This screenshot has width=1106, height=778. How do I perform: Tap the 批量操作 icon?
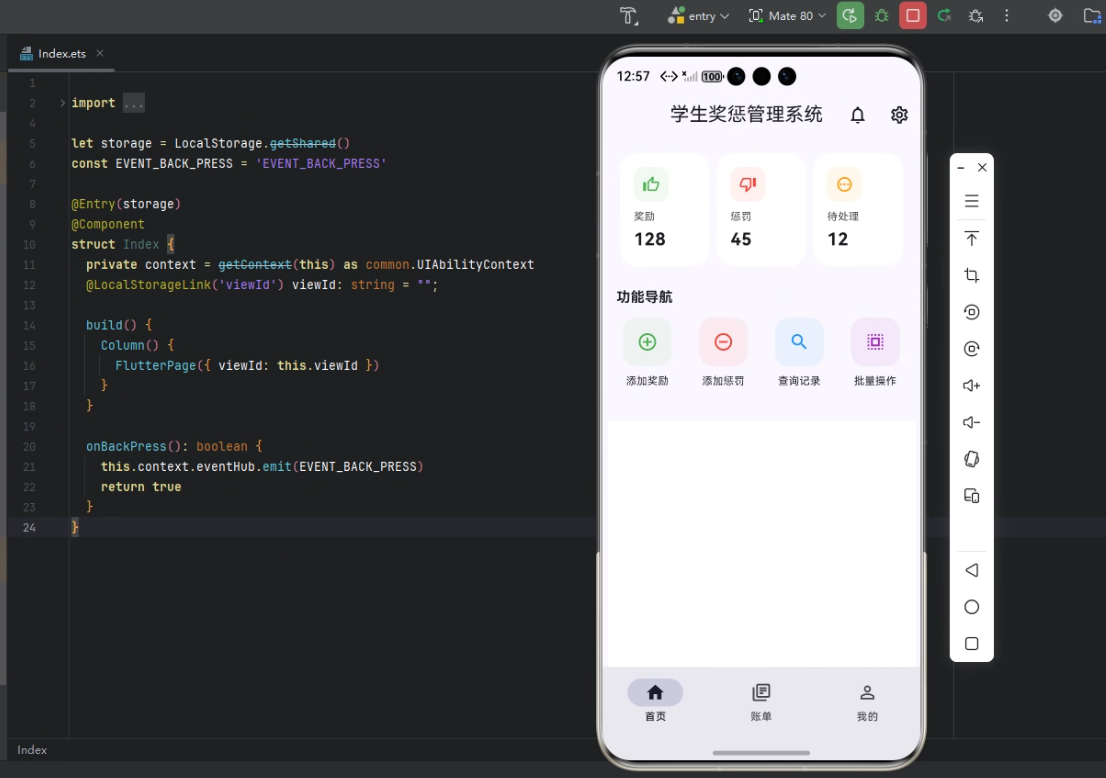click(875, 342)
